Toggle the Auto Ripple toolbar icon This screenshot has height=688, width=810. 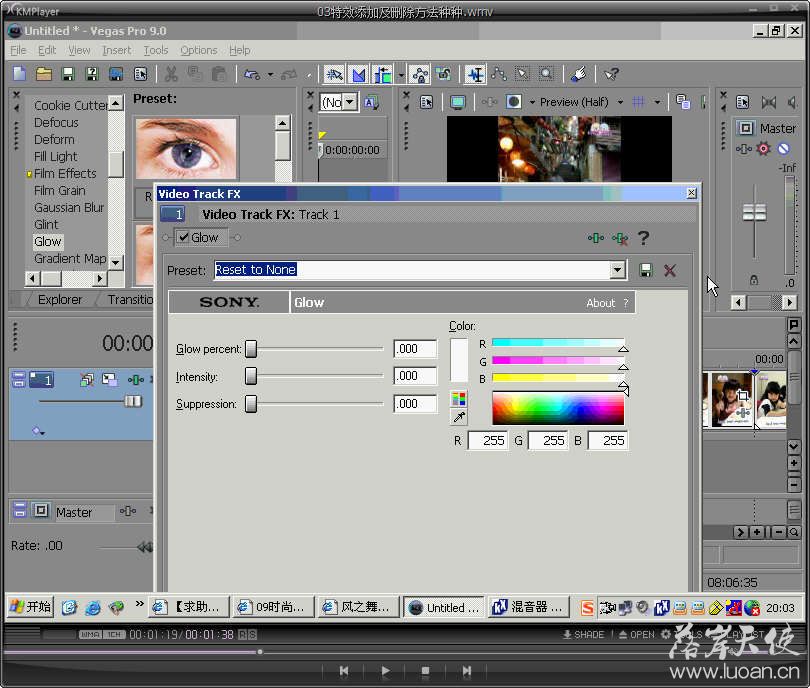click(x=383, y=74)
